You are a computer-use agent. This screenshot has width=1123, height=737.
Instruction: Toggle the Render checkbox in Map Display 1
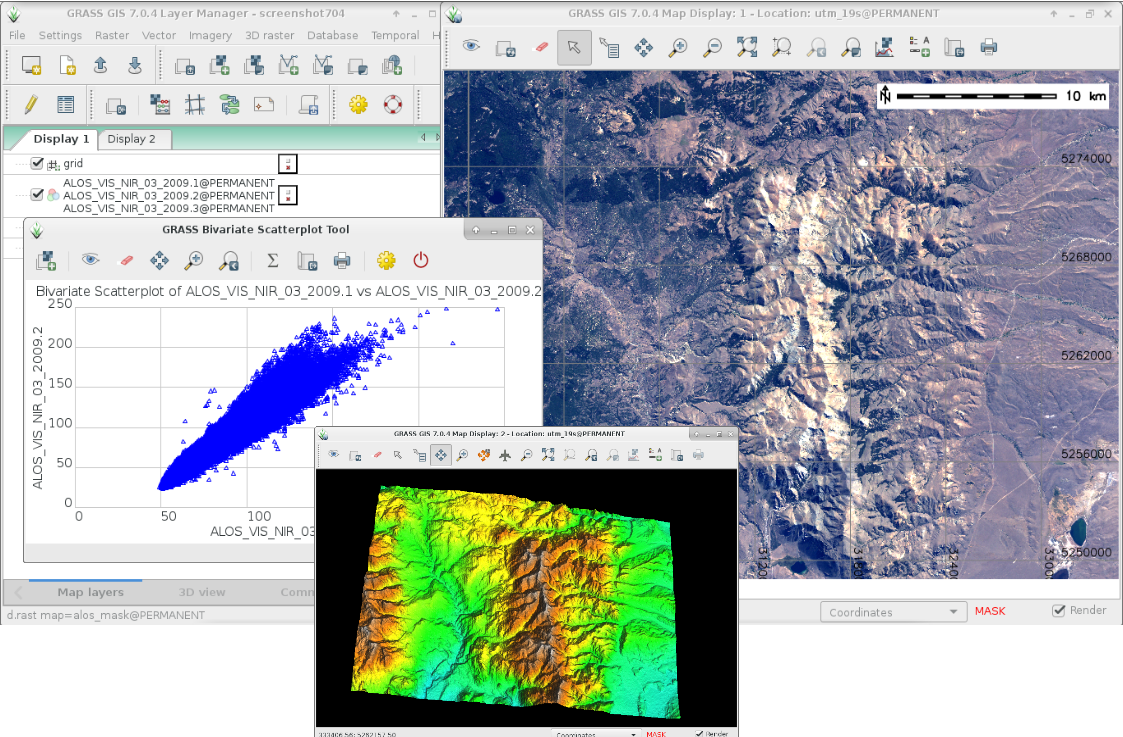[1059, 610]
